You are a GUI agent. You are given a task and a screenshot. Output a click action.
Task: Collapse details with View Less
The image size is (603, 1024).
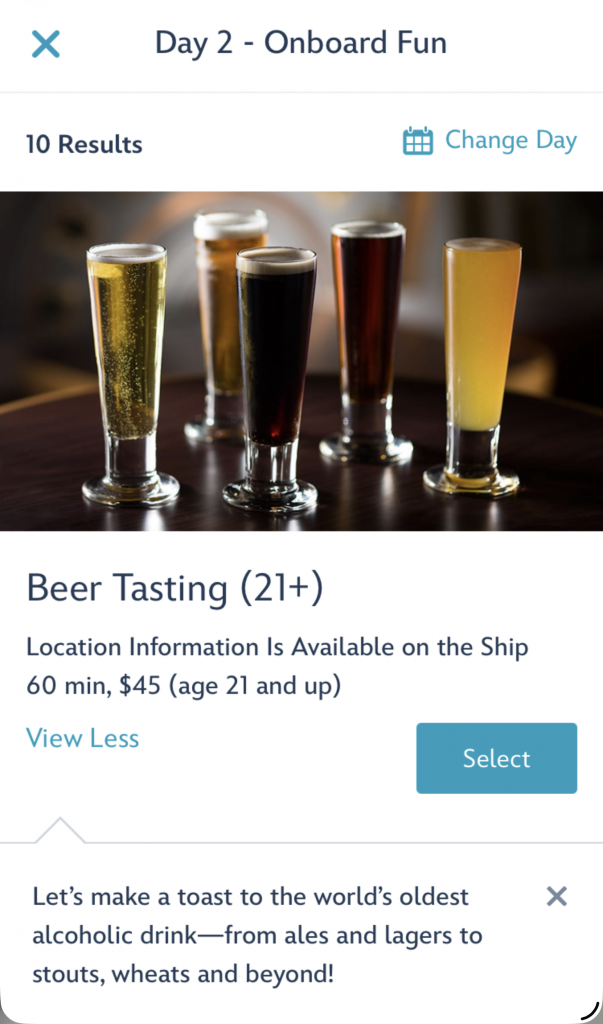tap(83, 739)
